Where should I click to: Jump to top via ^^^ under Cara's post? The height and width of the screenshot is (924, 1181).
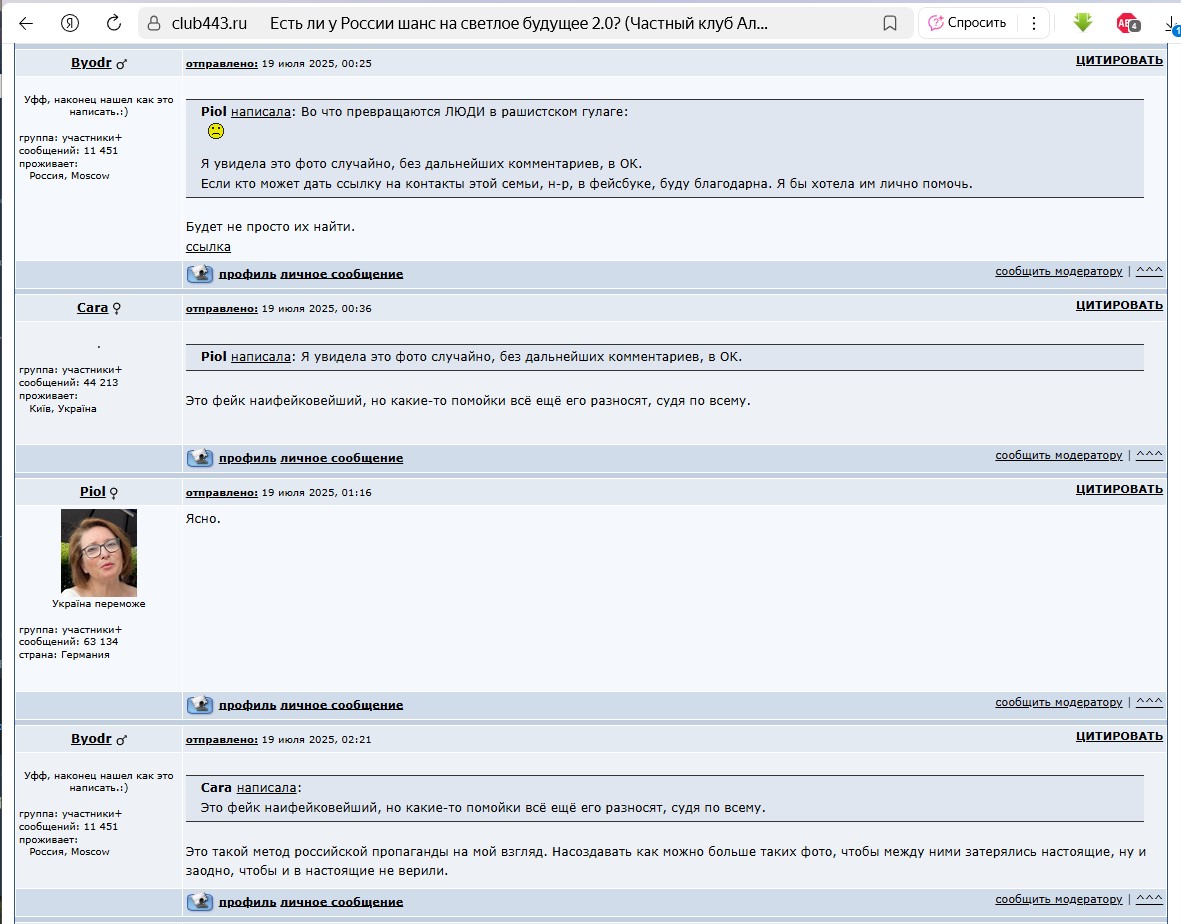1149,454
